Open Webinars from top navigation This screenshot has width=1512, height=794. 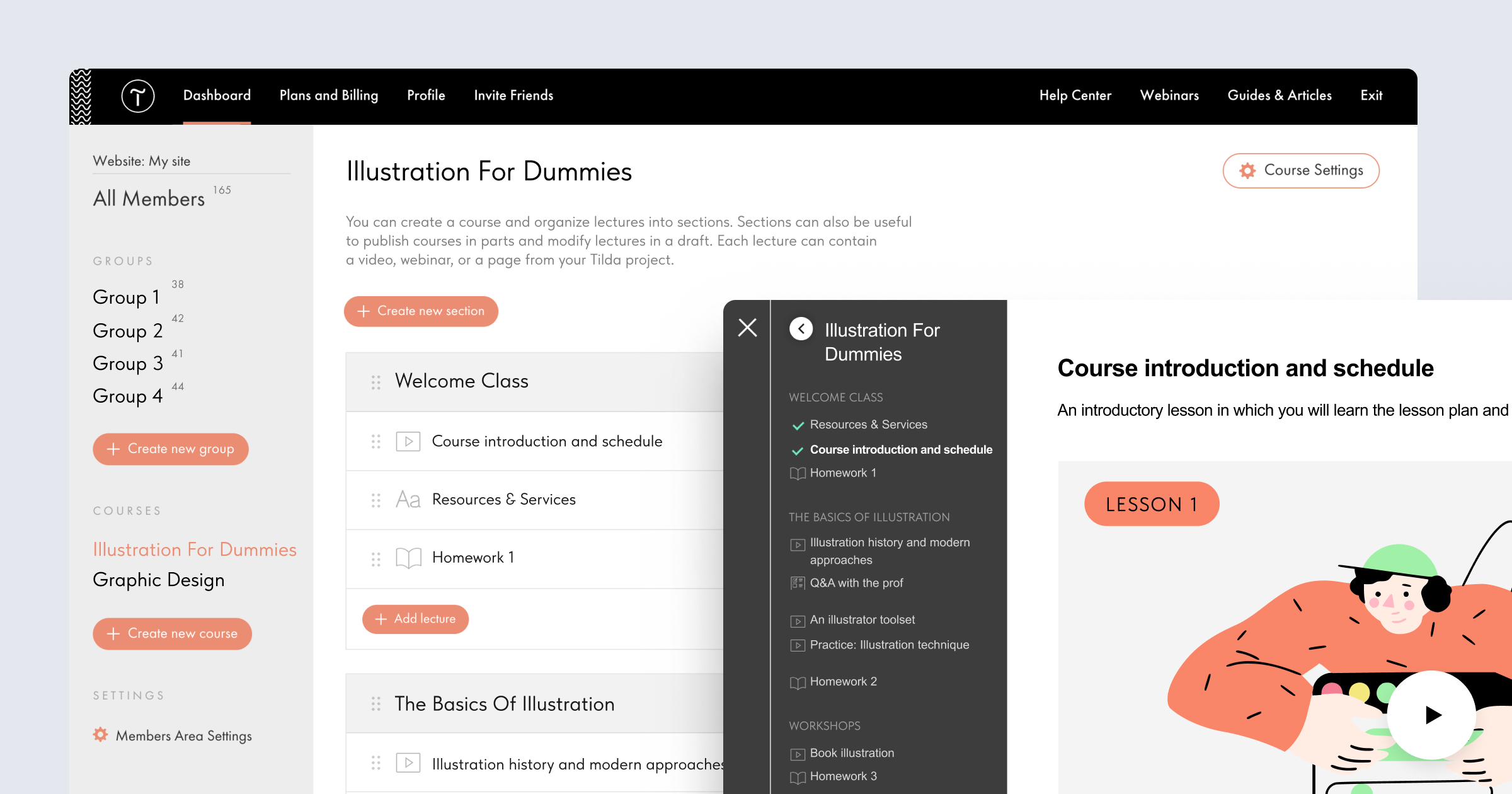[1169, 95]
